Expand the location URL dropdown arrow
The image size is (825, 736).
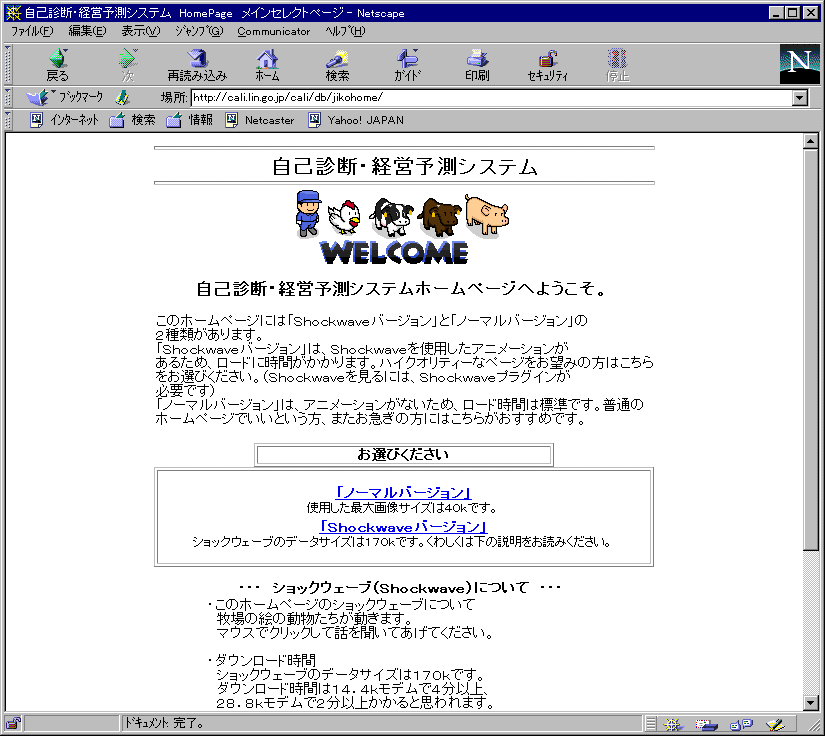(x=799, y=98)
